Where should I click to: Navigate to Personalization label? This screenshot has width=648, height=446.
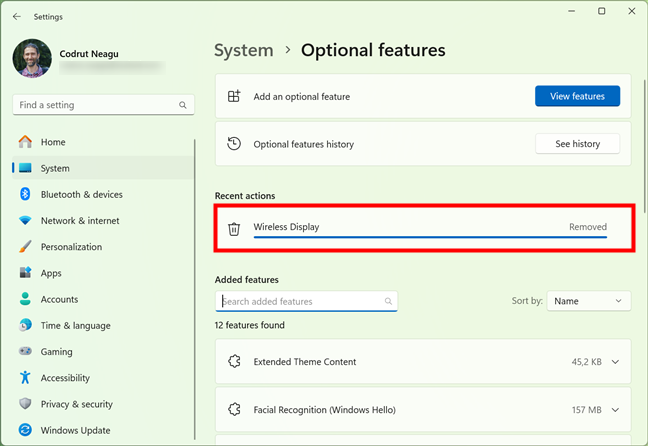click(x=71, y=247)
